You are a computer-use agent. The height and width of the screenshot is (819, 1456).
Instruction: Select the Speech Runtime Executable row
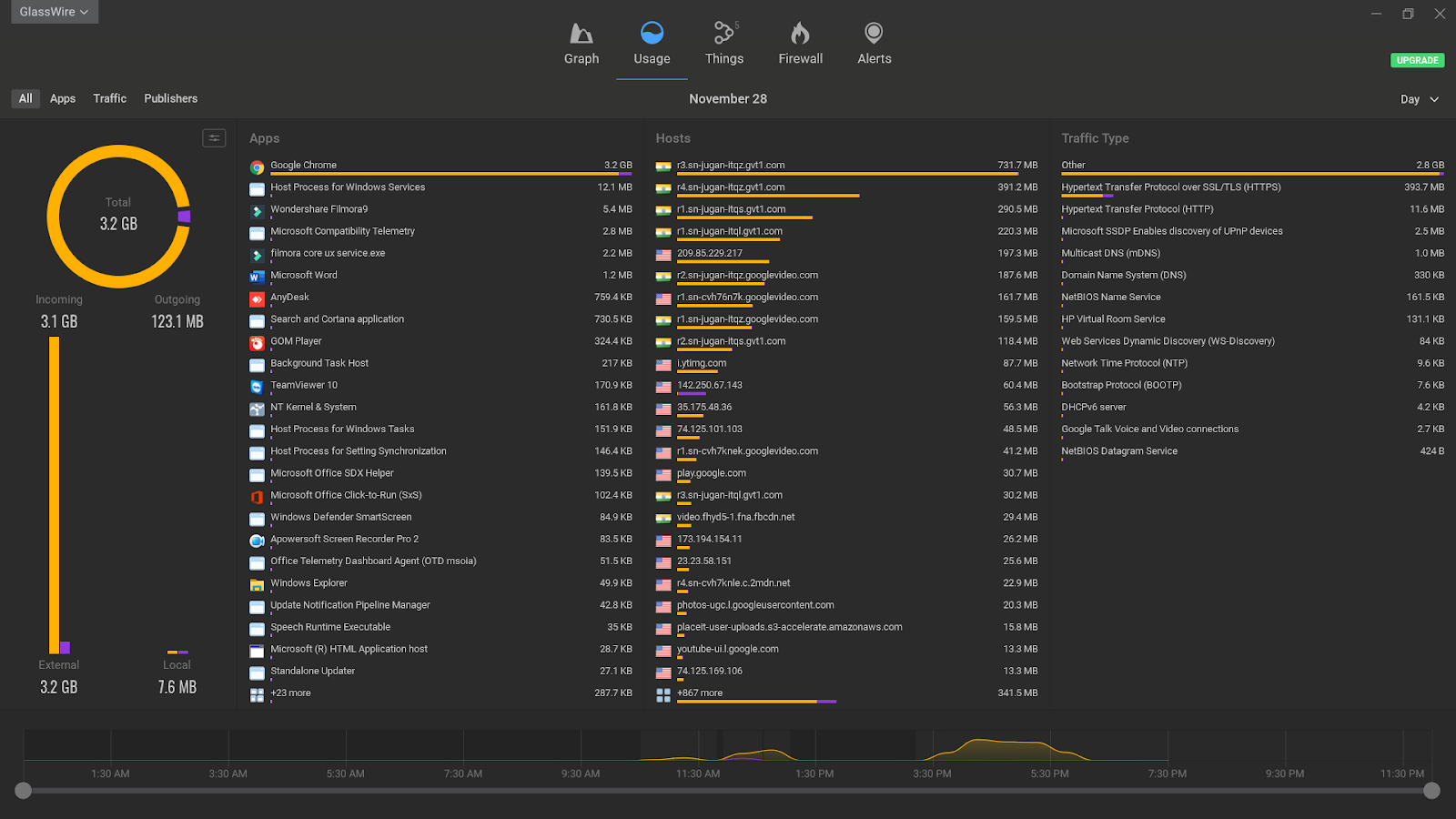(440, 628)
